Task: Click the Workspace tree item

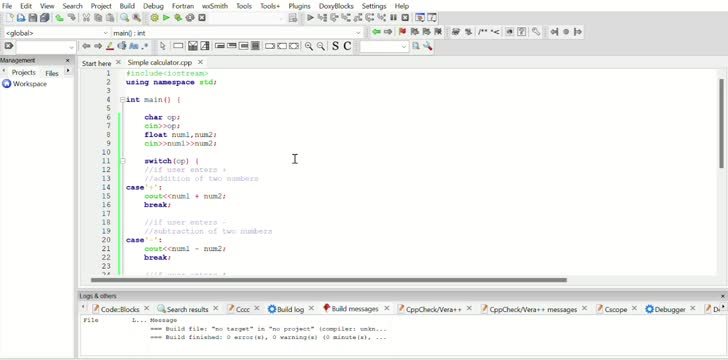Action: (x=30, y=84)
